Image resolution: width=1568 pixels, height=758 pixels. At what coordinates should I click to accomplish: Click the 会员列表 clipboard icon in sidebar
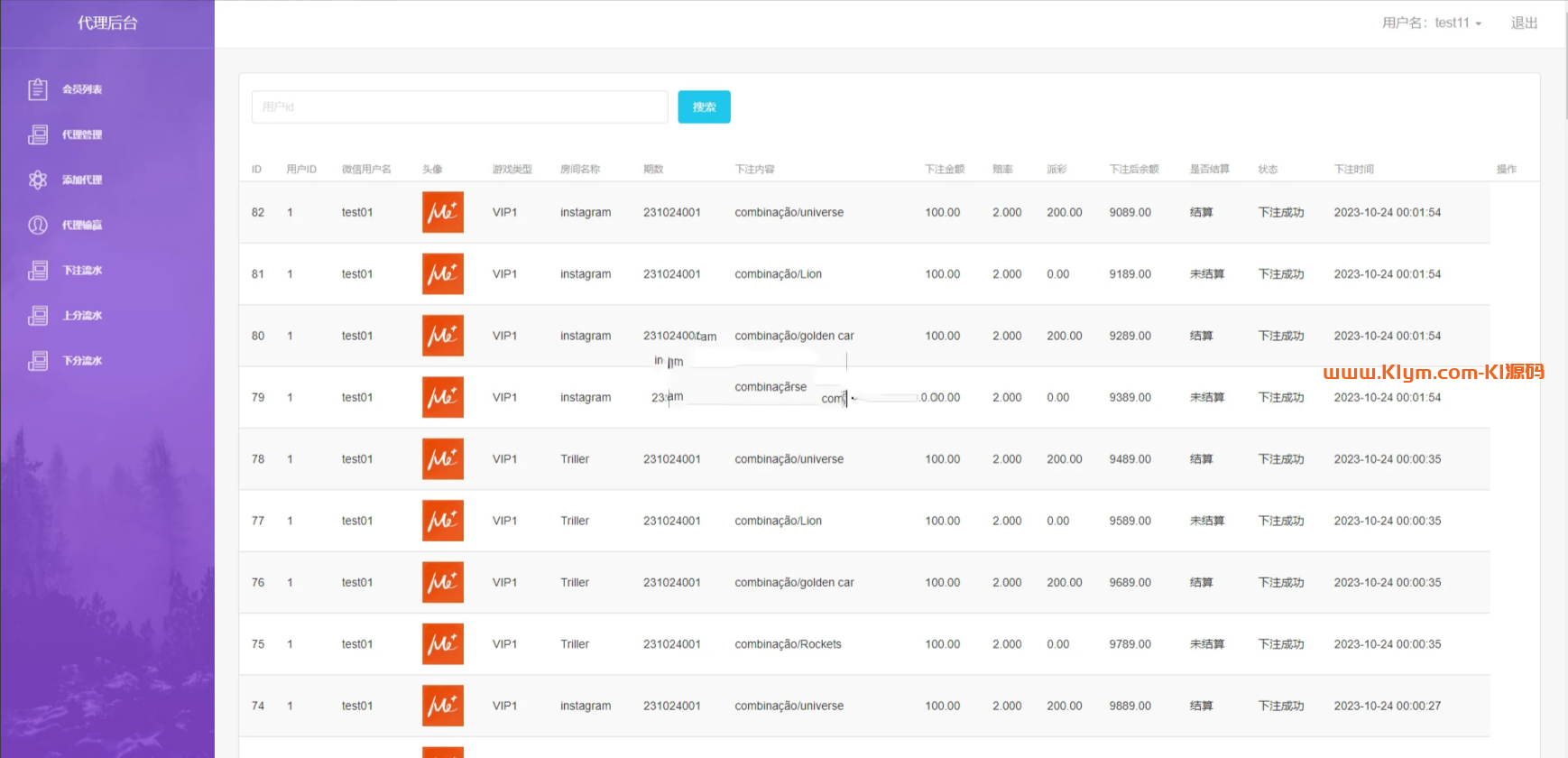click(x=38, y=89)
